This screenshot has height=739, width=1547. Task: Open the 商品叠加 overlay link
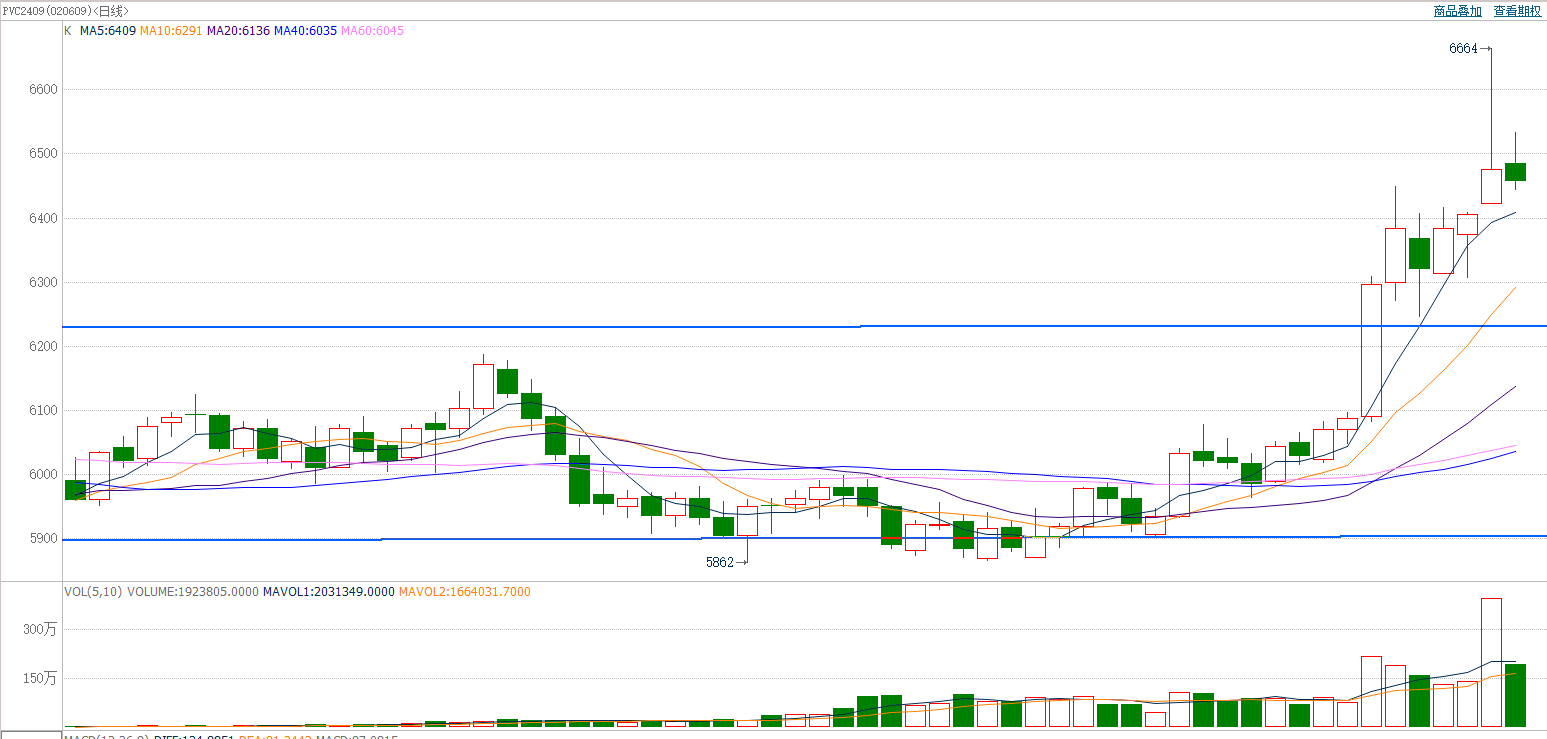(1457, 11)
